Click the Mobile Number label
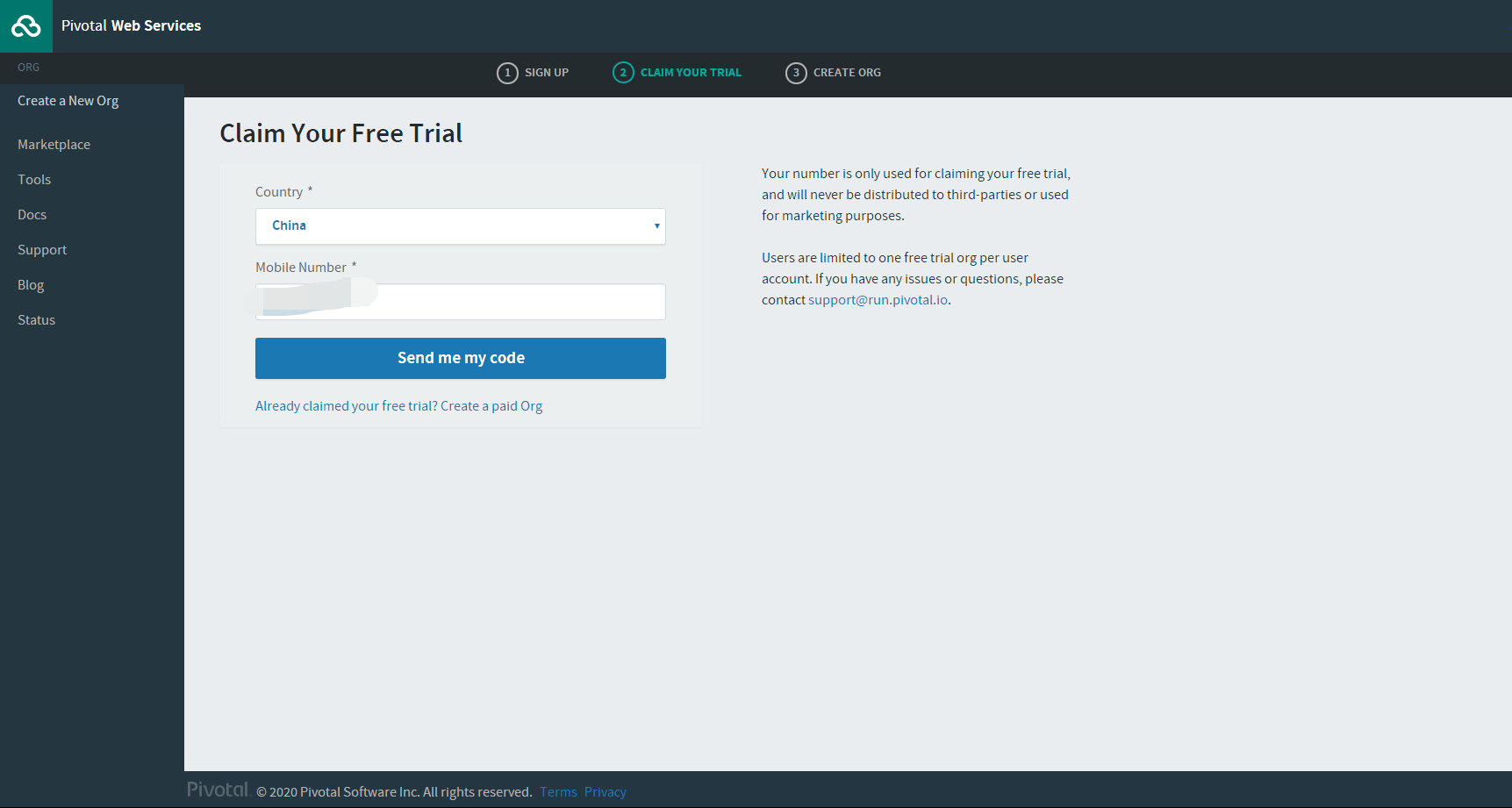Screen dimensions: 1512x808 [x=301, y=268]
